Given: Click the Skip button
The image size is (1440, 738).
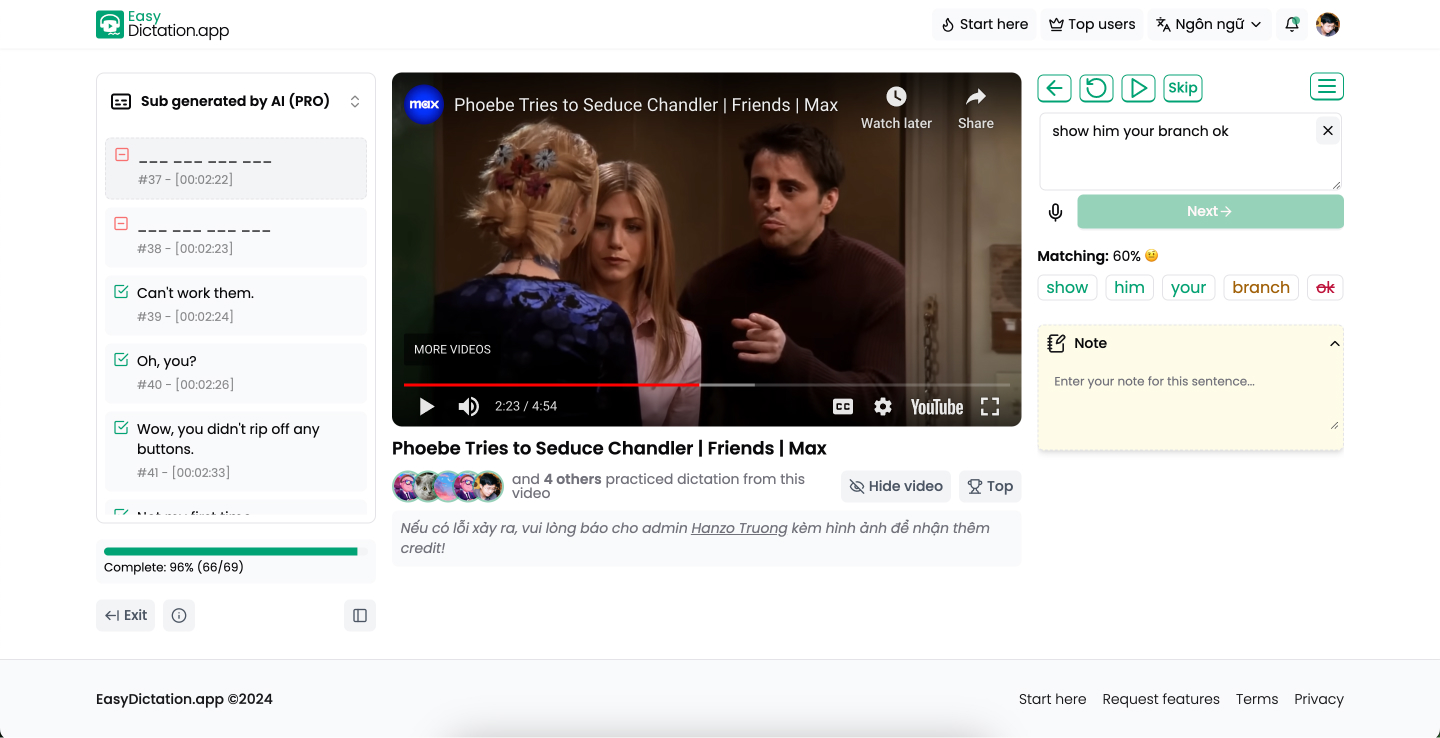Looking at the screenshot, I should pyautogui.click(x=1182, y=88).
